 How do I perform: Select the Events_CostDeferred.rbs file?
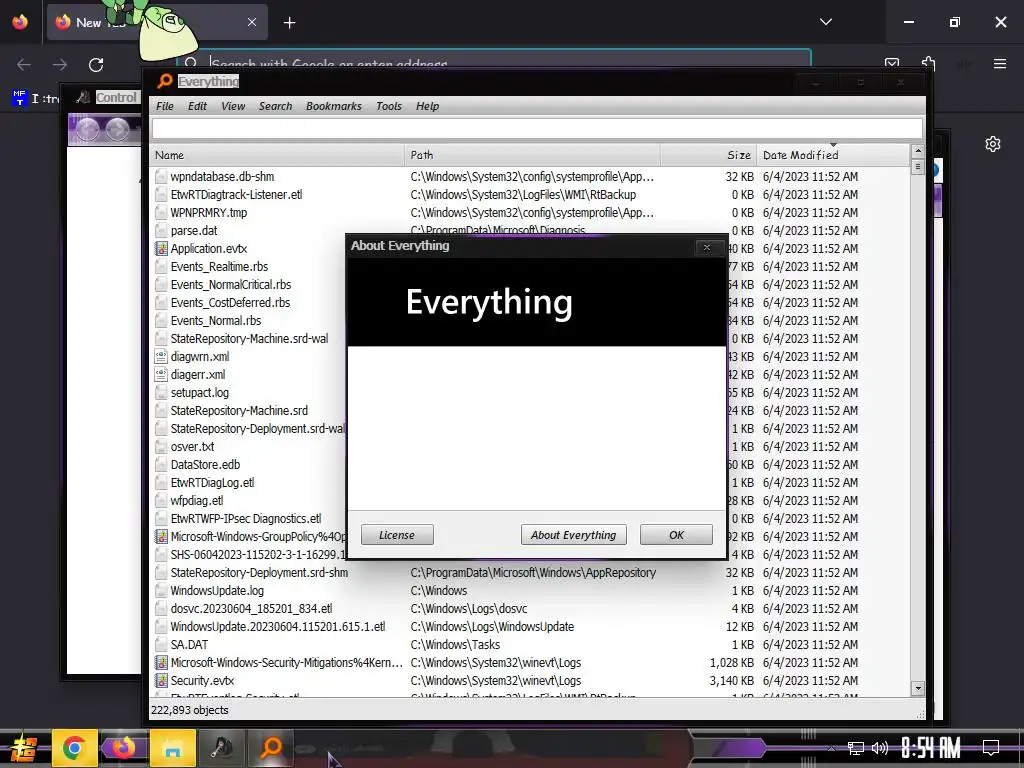point(230,302)
